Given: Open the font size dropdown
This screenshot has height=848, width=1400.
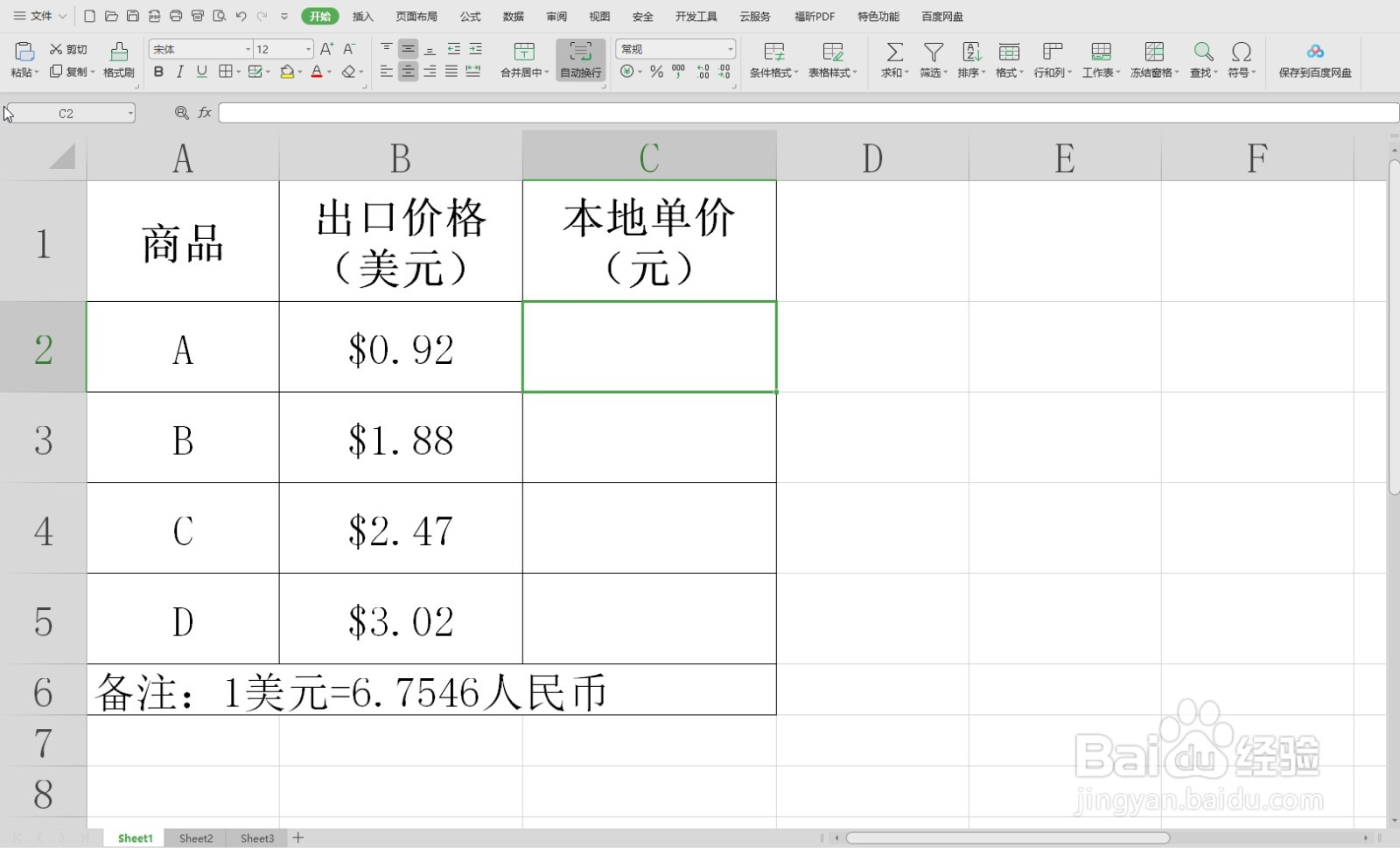Looking at the screenshot, I should pos(307,49).
